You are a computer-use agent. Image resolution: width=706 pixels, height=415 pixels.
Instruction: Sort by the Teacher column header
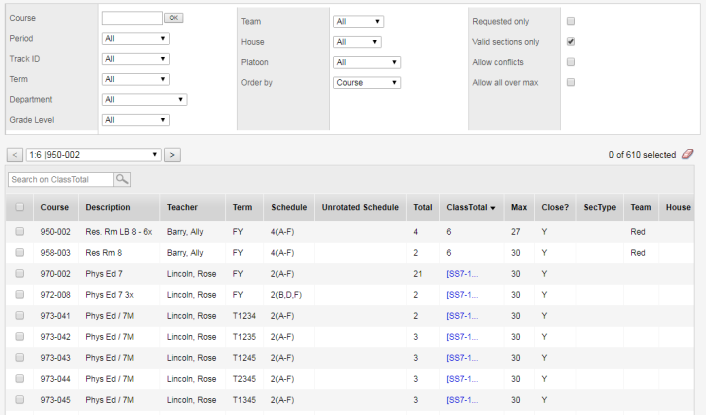182,208
